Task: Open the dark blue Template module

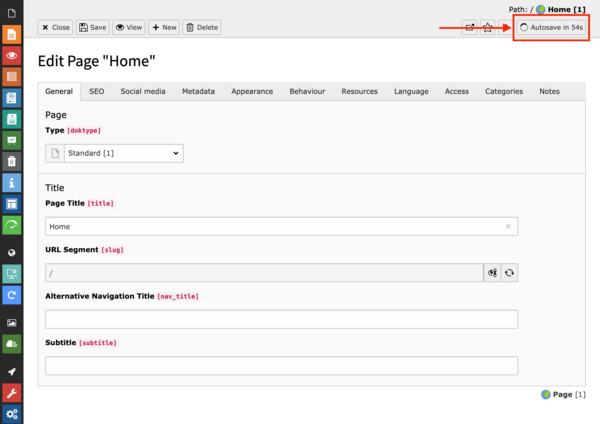Action: (x=11, y=204)
